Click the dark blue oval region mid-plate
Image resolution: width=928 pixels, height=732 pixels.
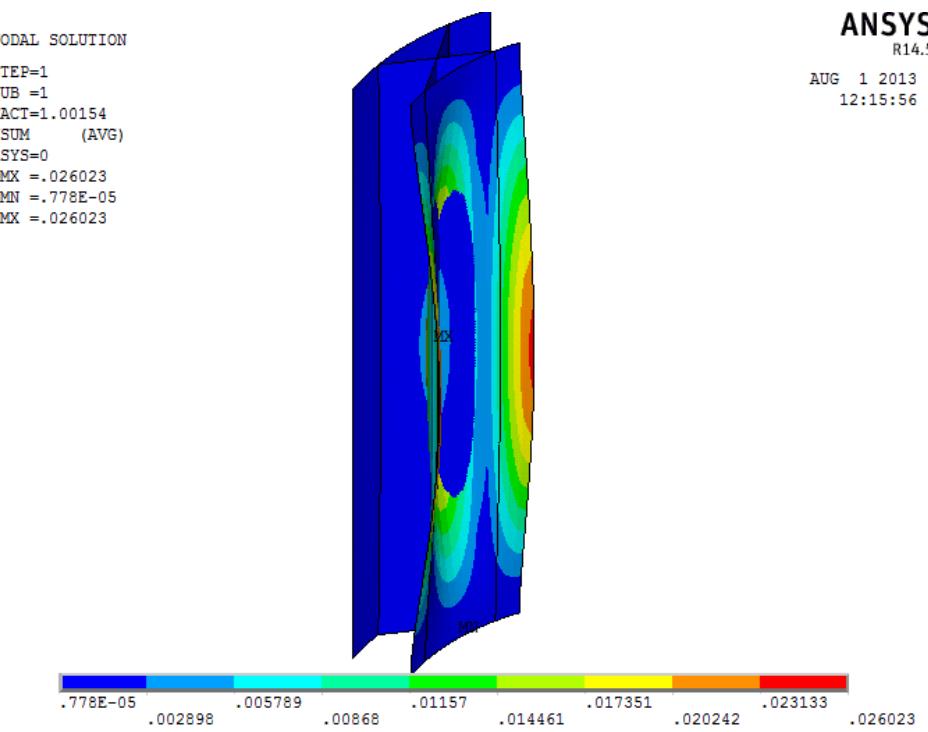pyautogui.click(x=465, y=340)
